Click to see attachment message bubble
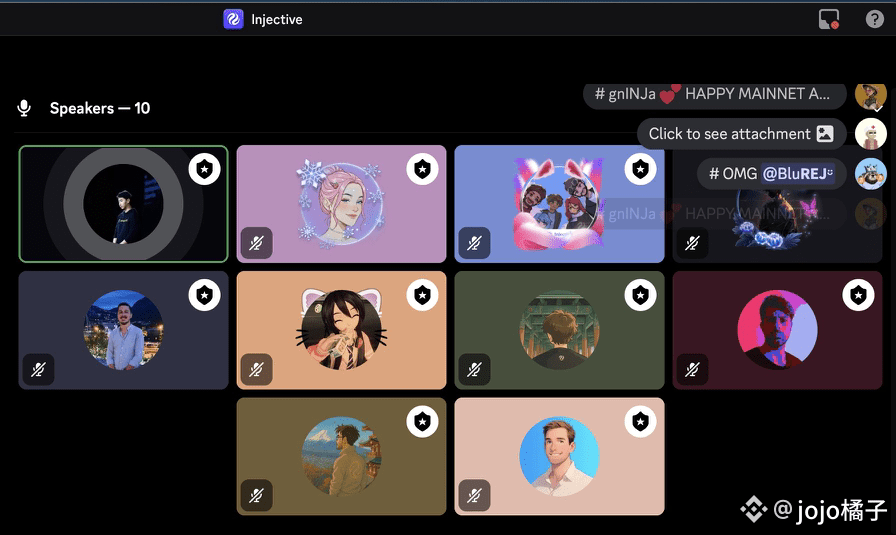896x535 pixels. tap(741, 134)
